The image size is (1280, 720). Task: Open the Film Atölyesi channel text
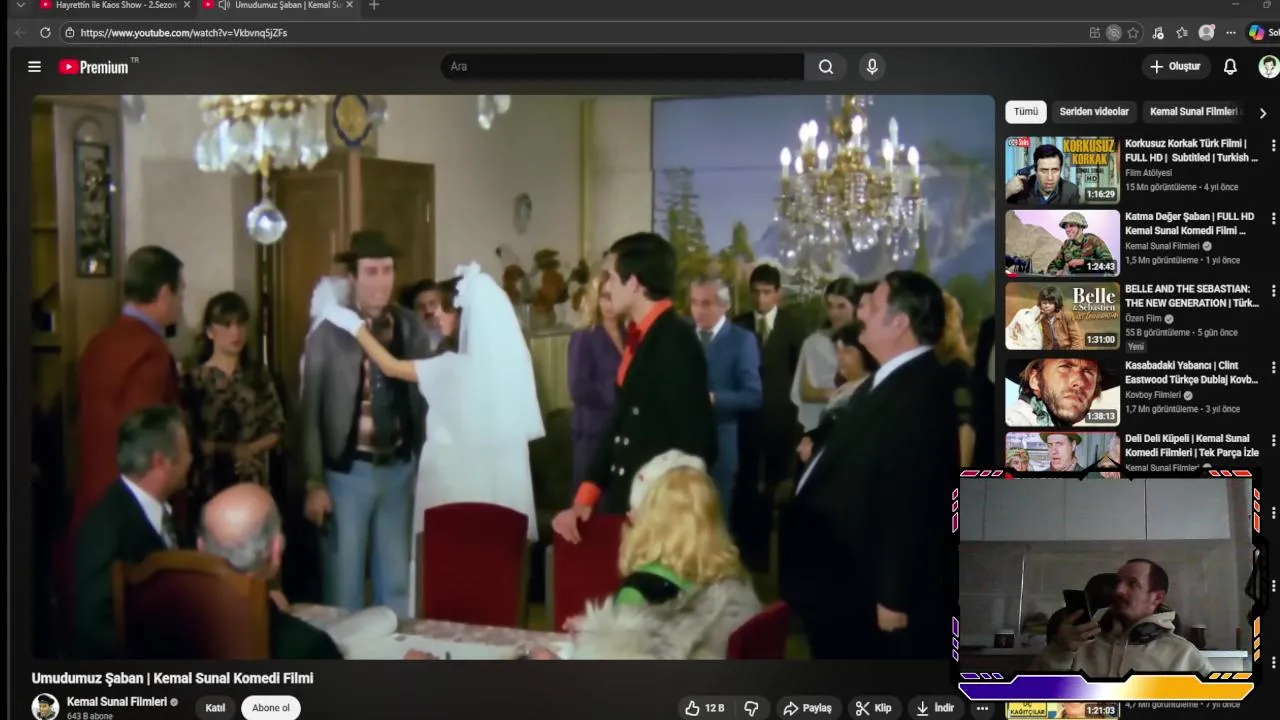1148,173
